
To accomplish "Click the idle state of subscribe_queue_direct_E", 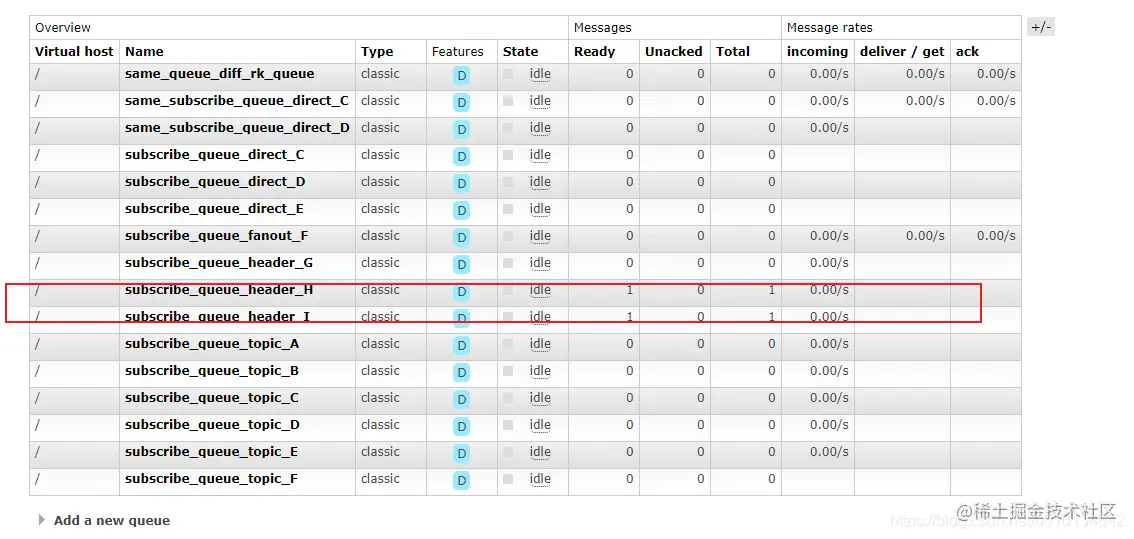I will coord(540,209).
